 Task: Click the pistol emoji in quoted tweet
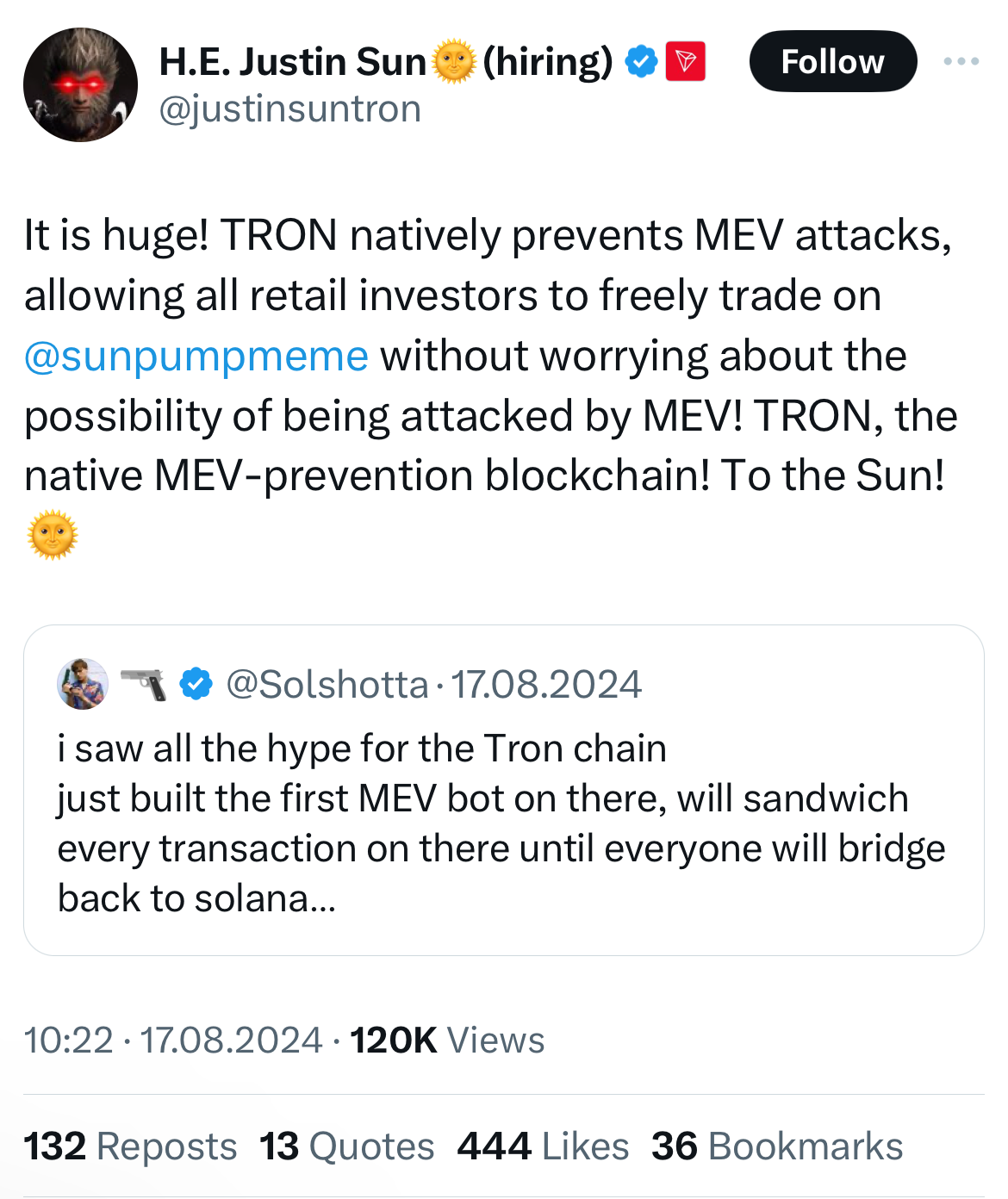(x=144, y=684)
